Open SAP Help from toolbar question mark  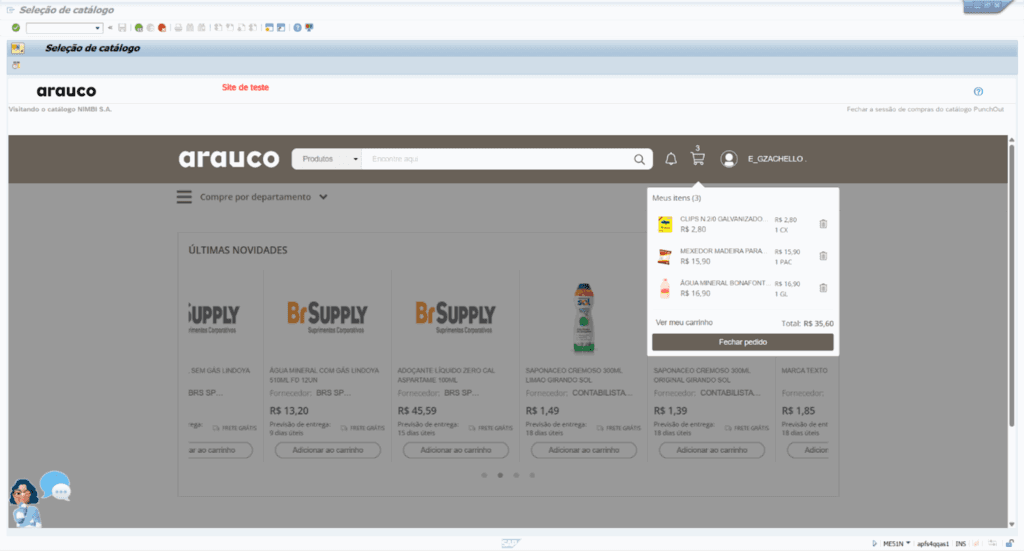coord(297,27)
